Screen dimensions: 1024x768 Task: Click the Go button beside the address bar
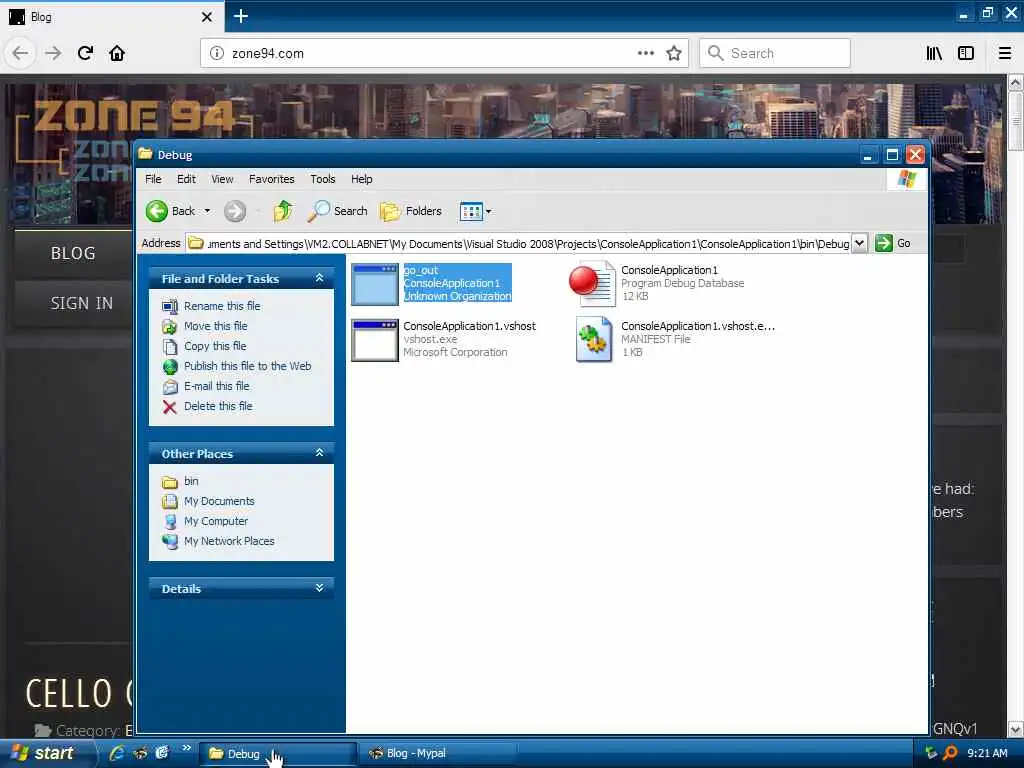(893, 244)
